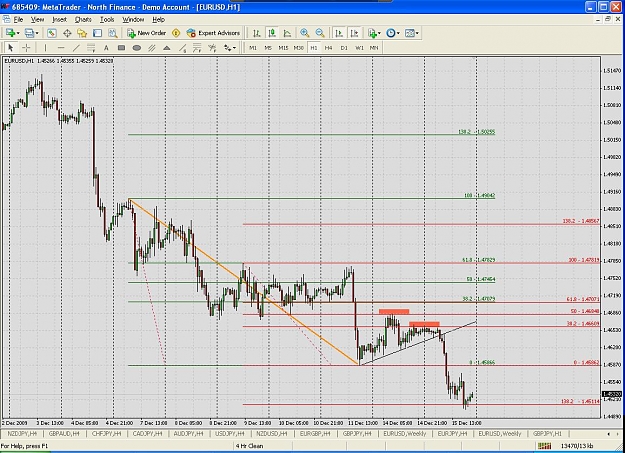Screen dimensions: 625x453
Task: Select the Andrews Pitchfork lines tool
Action: pos(151,48)
